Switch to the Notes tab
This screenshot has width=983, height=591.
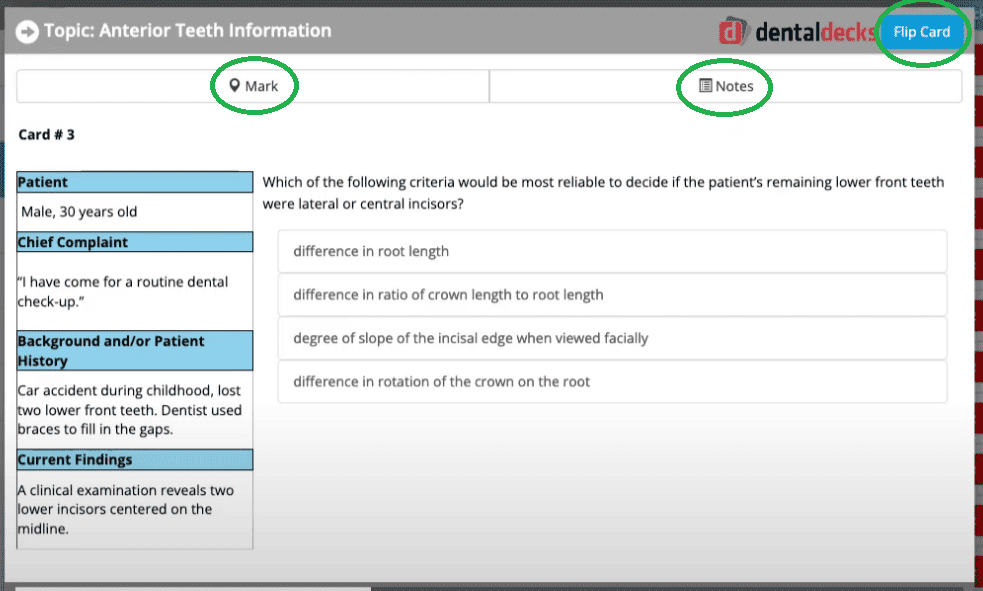724,86
